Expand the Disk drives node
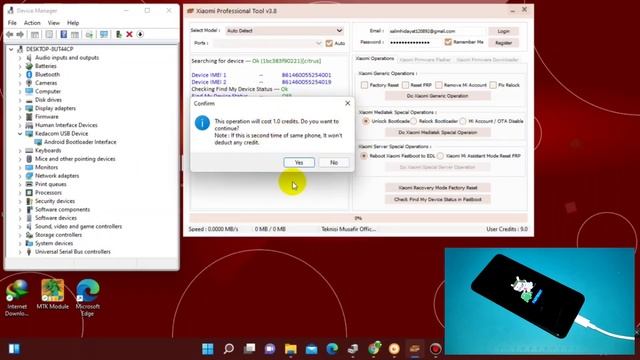This screenshot has width=640, height=360. click(x=20, y=100)
